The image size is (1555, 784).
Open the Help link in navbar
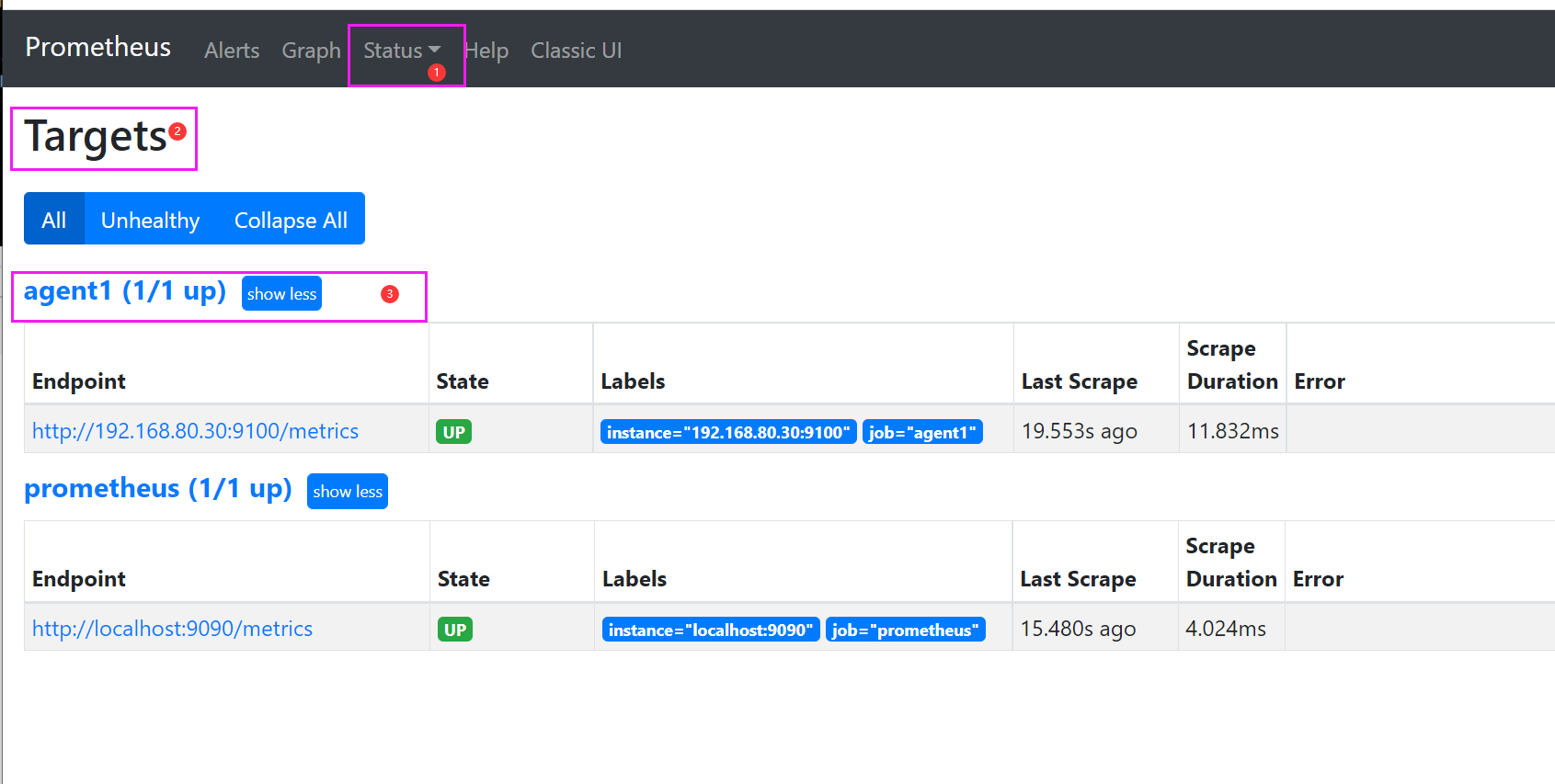tap(486, 51)
